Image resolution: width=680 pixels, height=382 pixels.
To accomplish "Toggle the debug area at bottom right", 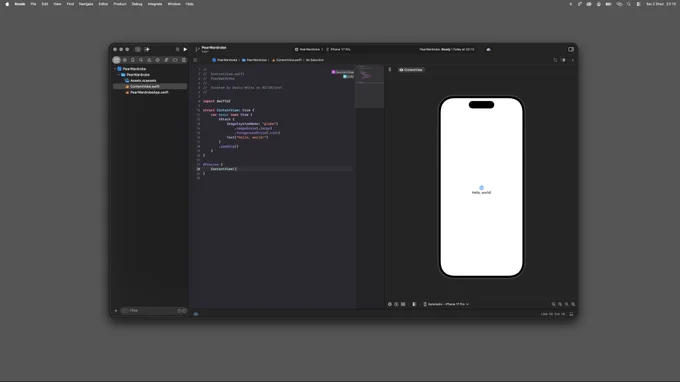I will pyautogui.click(x=571, y=314).
